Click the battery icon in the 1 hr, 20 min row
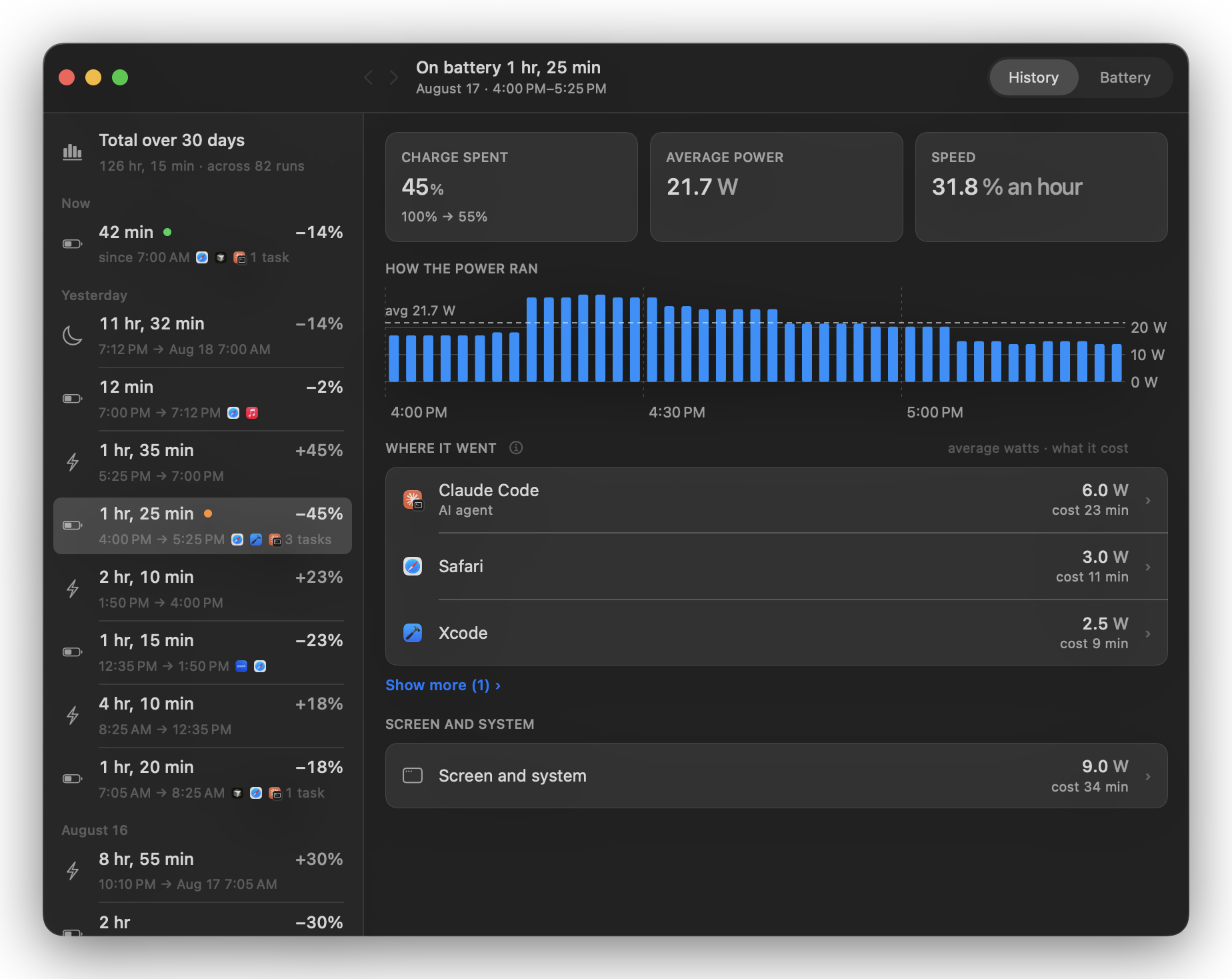The height and width of the screenshot is (979, 1232). [x=72, y=779]
